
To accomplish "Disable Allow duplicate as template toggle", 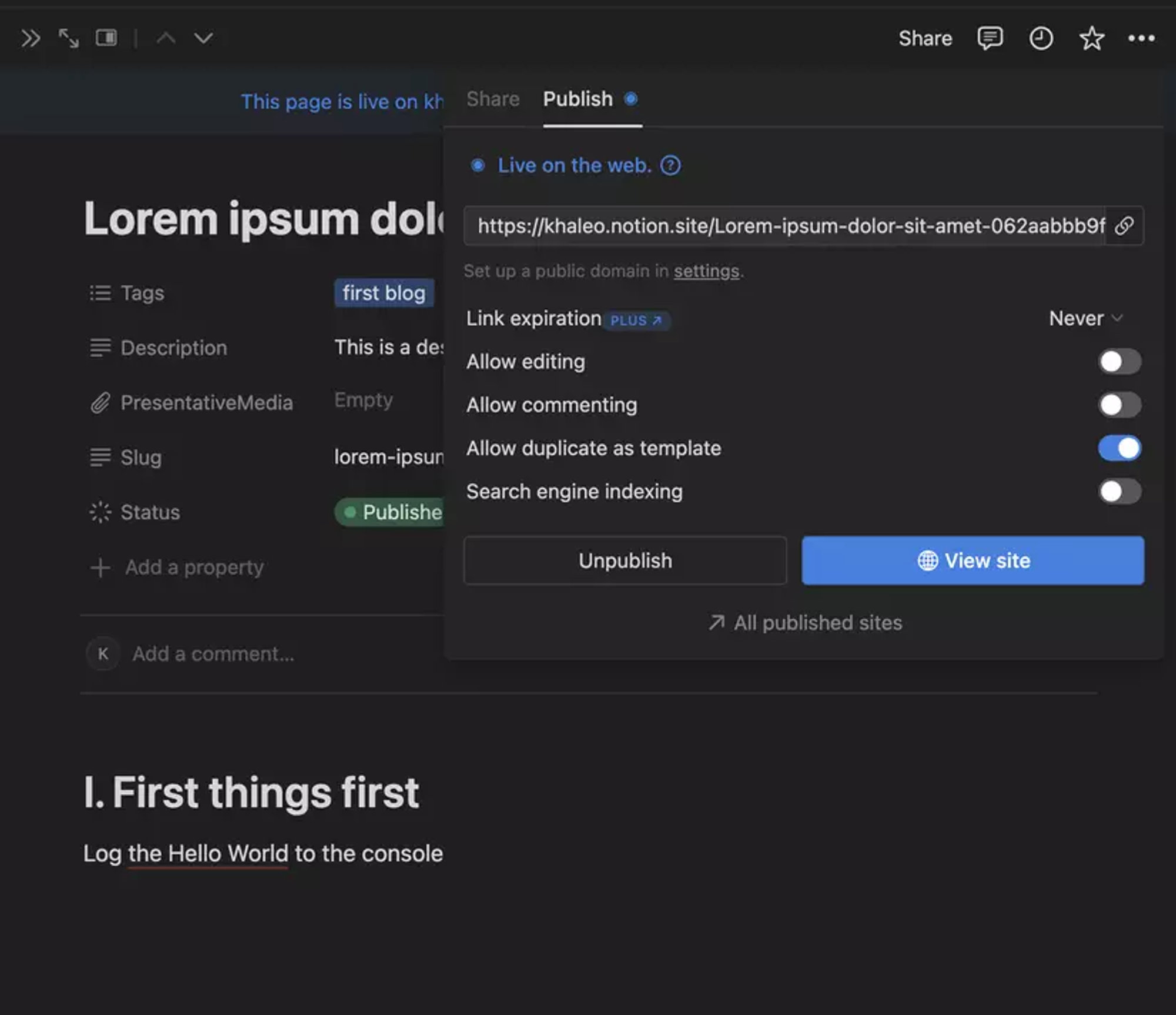I will click(1120, 448).
